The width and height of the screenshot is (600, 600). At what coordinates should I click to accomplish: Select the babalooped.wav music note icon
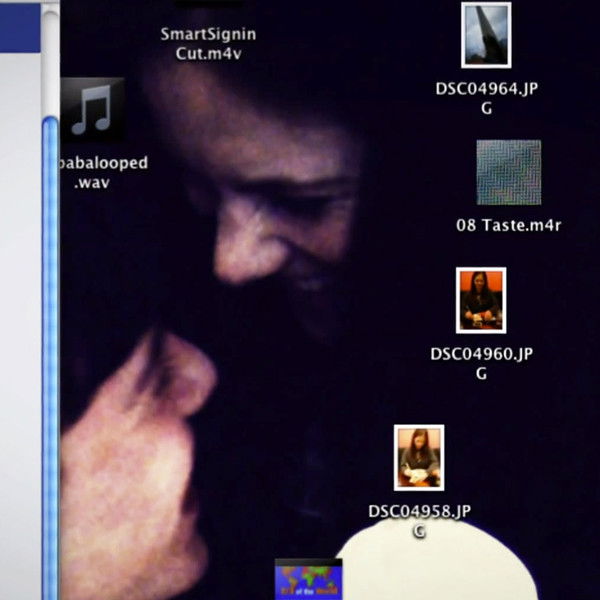(93, 110)
